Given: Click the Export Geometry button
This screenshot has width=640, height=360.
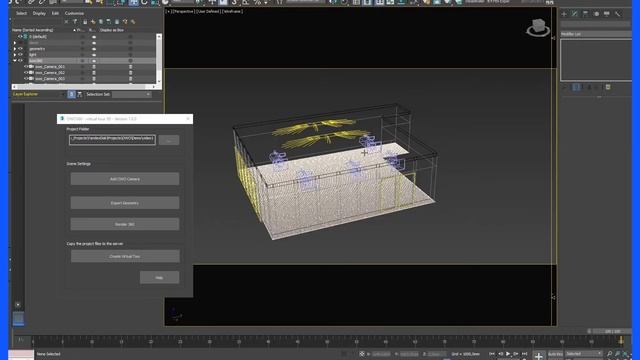Looking at the screenshot, I should [124, 203].
